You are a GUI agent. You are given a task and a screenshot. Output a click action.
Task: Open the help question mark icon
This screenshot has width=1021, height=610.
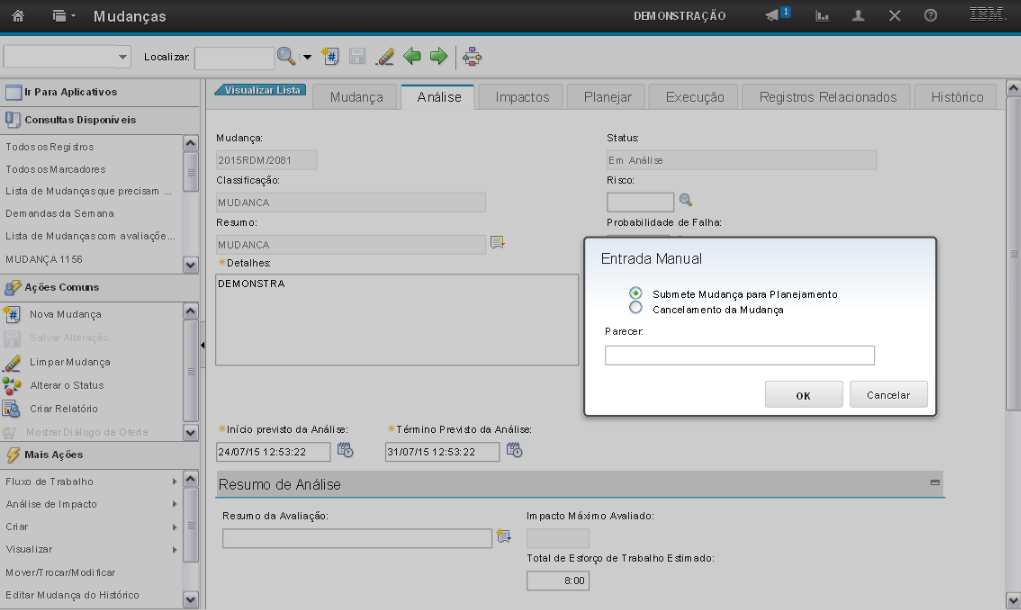930,16
